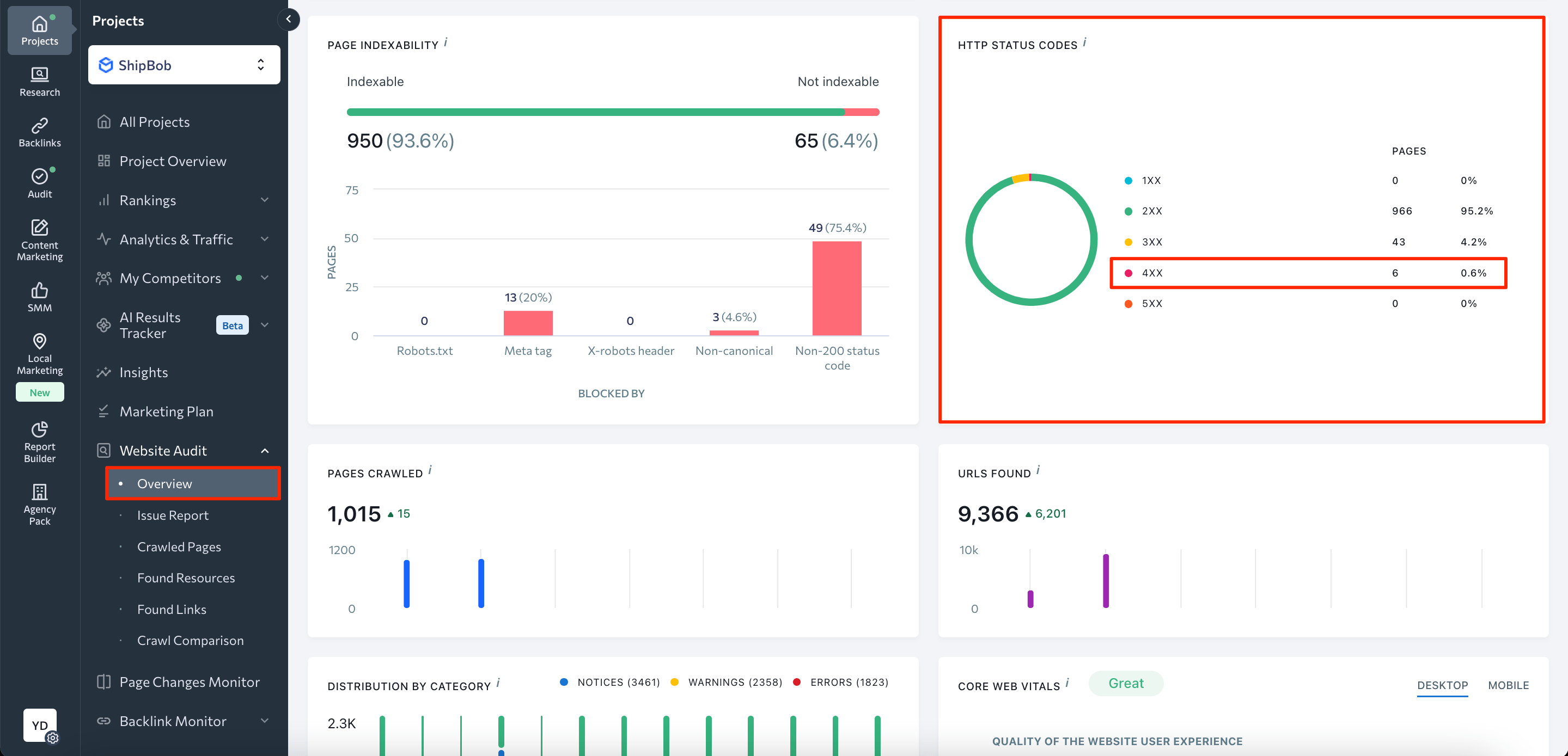Click info icon beside Distribution by Category
Viewport: 1568px width, 756px height.
(498, 683)
